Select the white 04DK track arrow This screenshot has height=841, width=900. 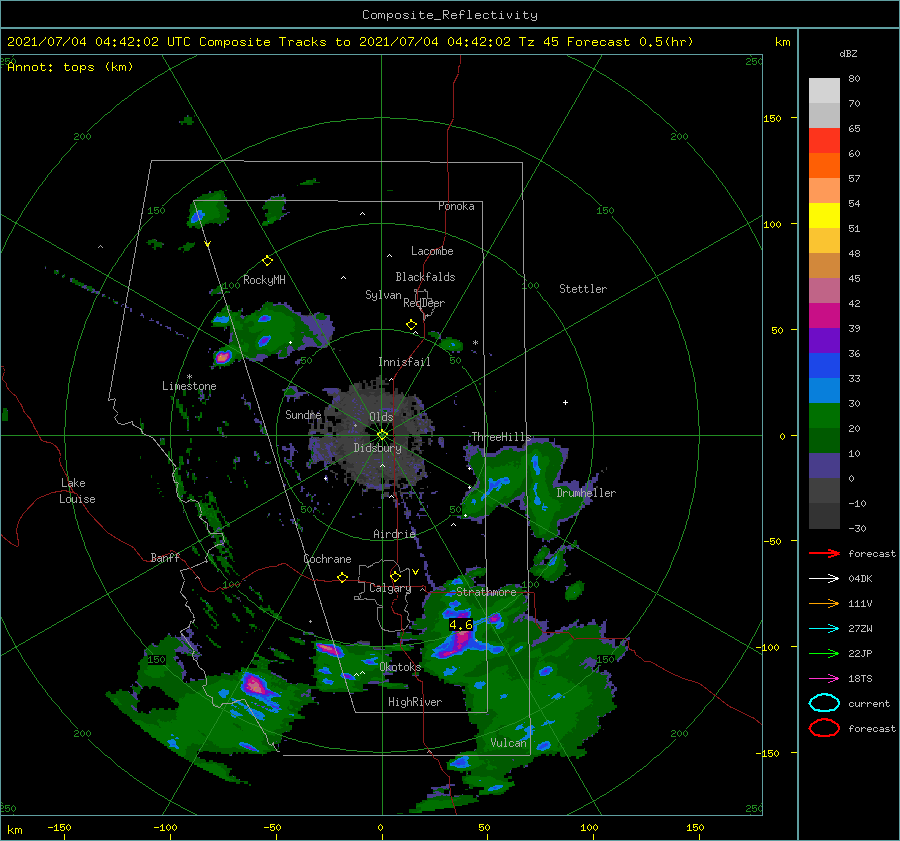tap(824, 579)
